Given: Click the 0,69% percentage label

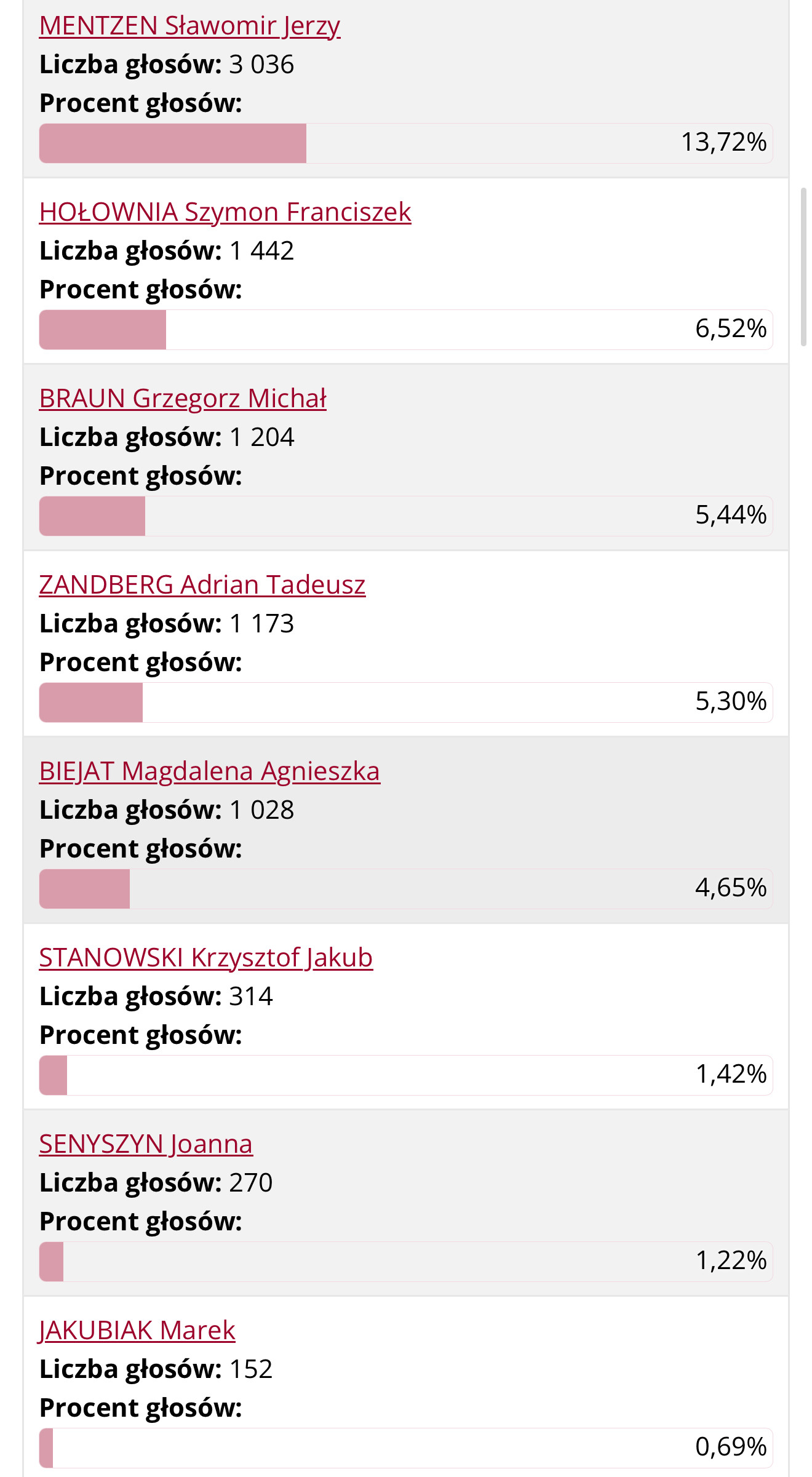Looking at the screenshot, I should click(731, 1447).
